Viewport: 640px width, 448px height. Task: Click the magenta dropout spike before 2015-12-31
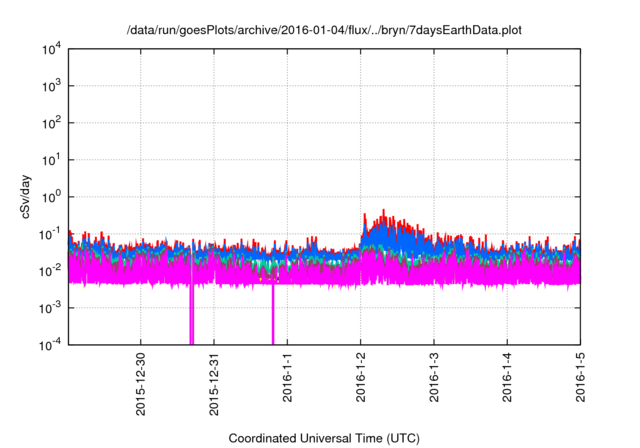192,314
